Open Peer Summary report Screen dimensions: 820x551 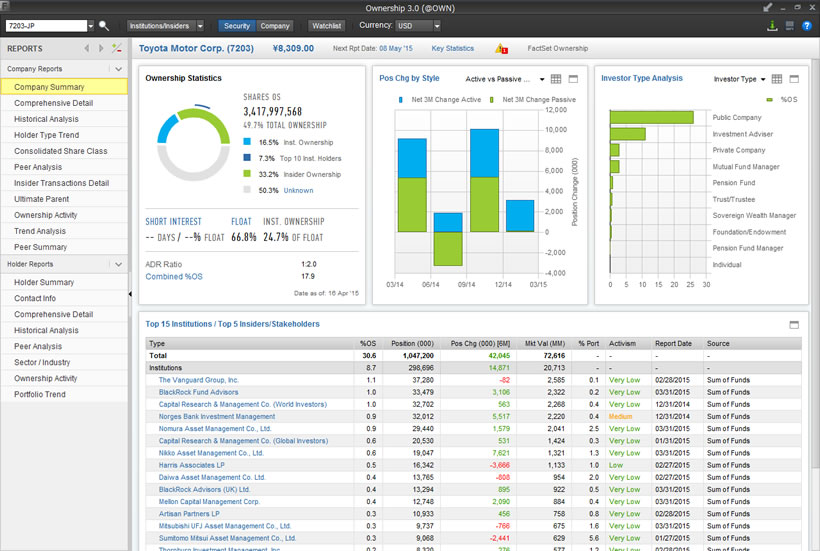[x=64, y=247]
